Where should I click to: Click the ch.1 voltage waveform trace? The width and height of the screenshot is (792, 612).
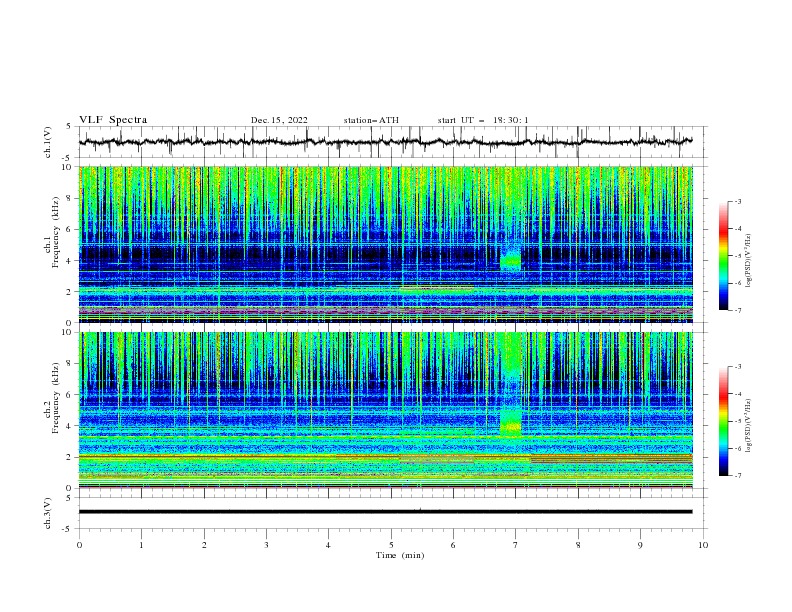(385, 142)
